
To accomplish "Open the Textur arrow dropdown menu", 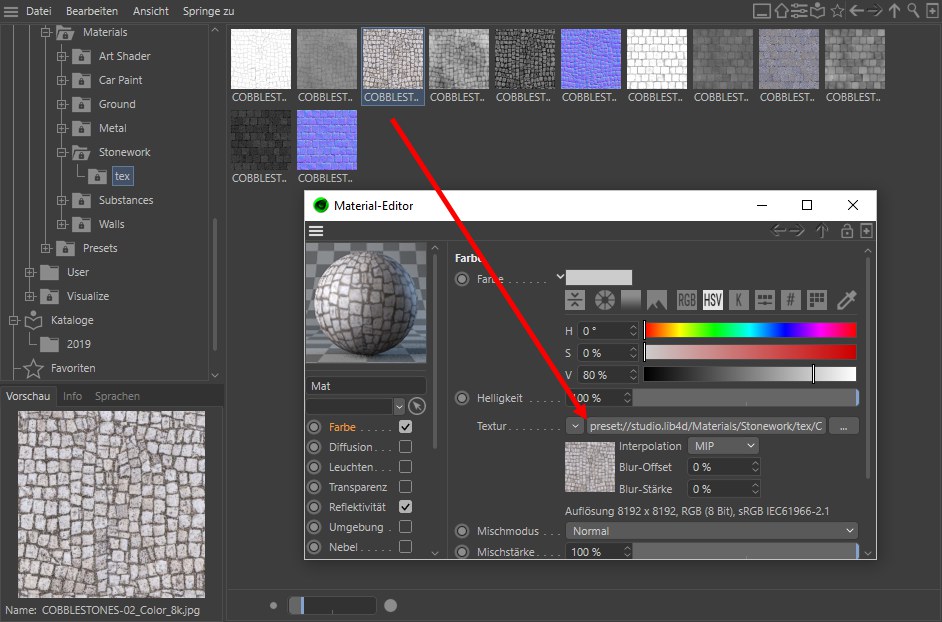I will [574, 426].
